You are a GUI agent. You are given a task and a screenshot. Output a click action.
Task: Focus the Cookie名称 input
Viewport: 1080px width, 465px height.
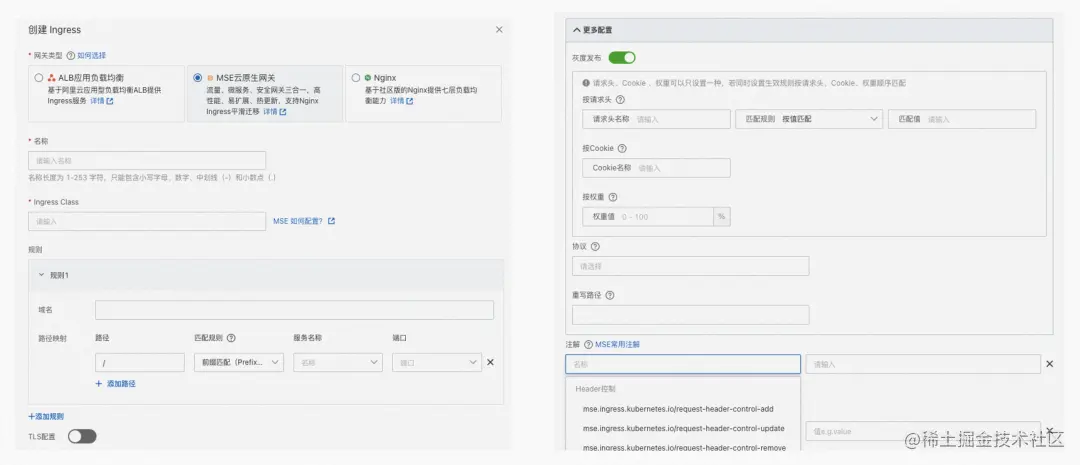[656, 167]
